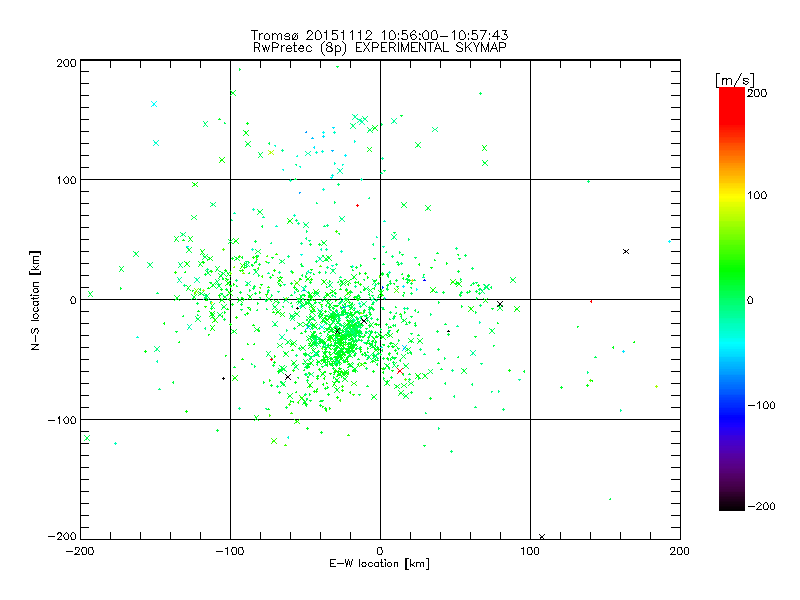Screen dimensions: 800x600
Task: Click the red X marker below the dense cluster
Action: click(x=400, y=371)
